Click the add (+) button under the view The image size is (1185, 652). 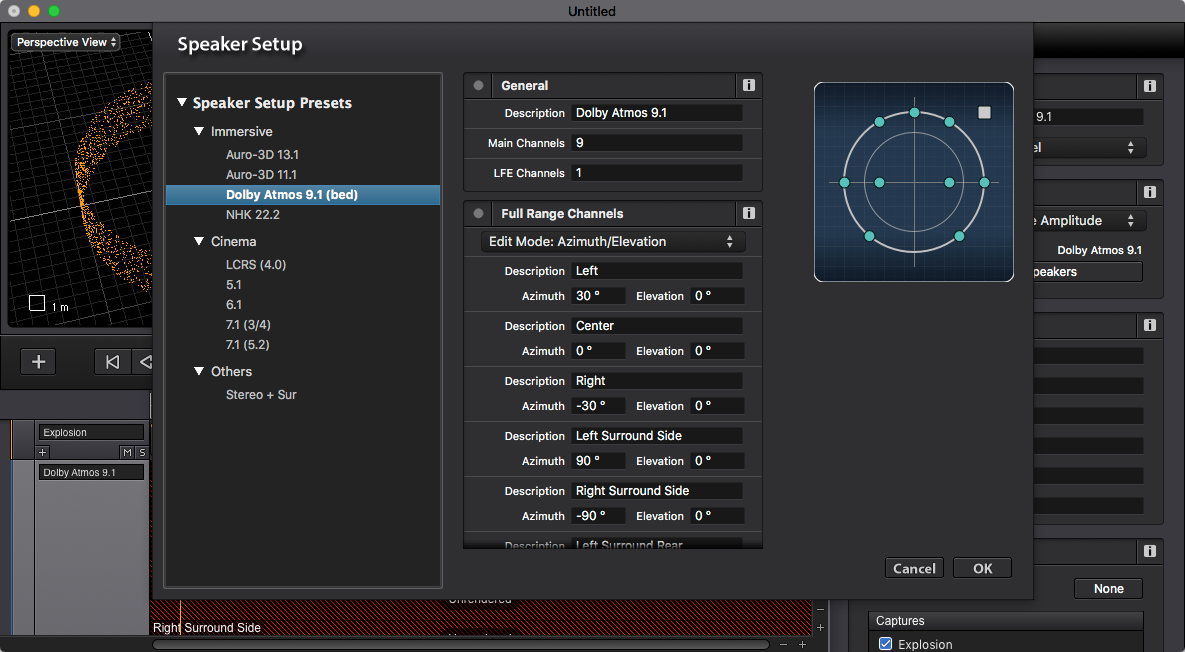[39, 362]
